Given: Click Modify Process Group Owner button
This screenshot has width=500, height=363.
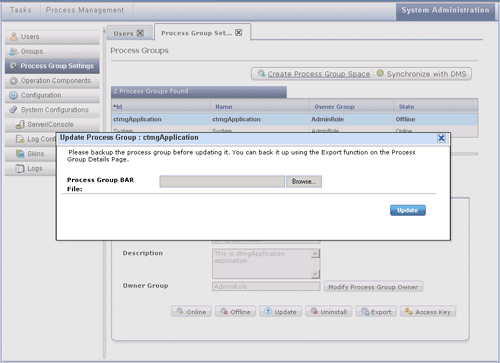Looking at the screenshot, I should click(373, 287).
